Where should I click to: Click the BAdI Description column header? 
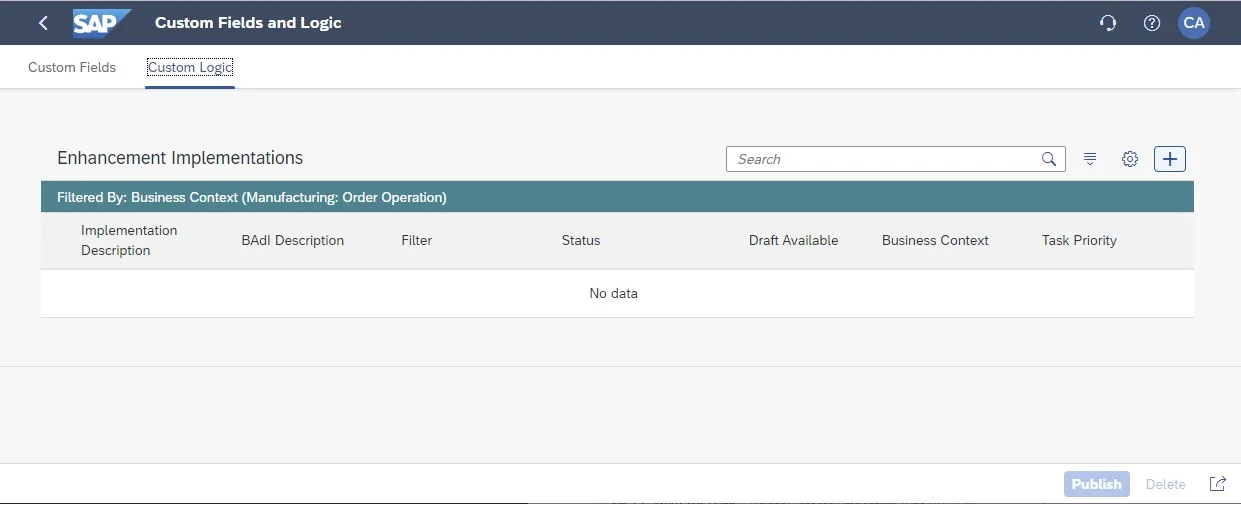293,240
